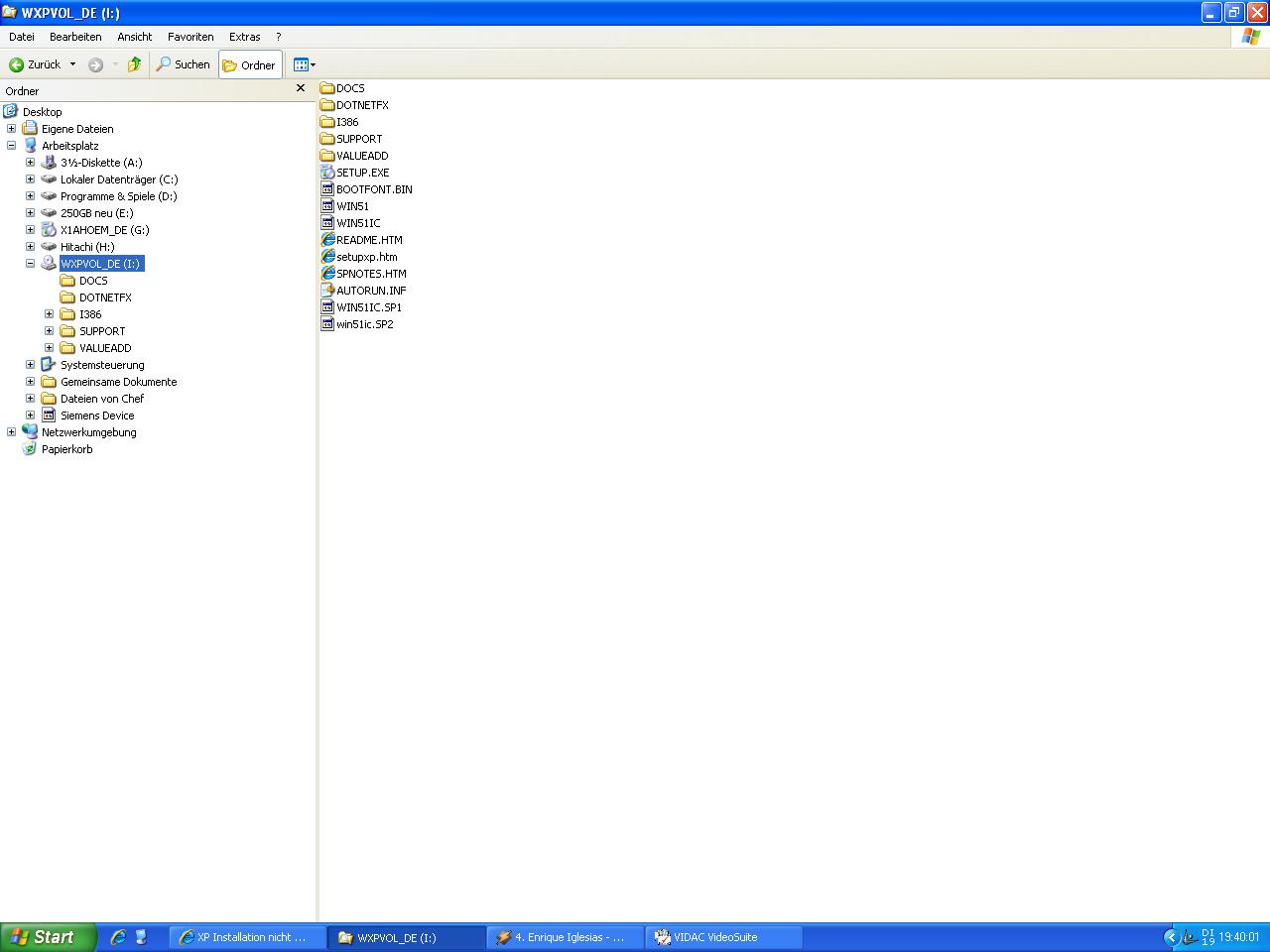Select the win51ic.SP2 file icon
The width and height of the screenshot is (1270, 952).
(327, 324)
